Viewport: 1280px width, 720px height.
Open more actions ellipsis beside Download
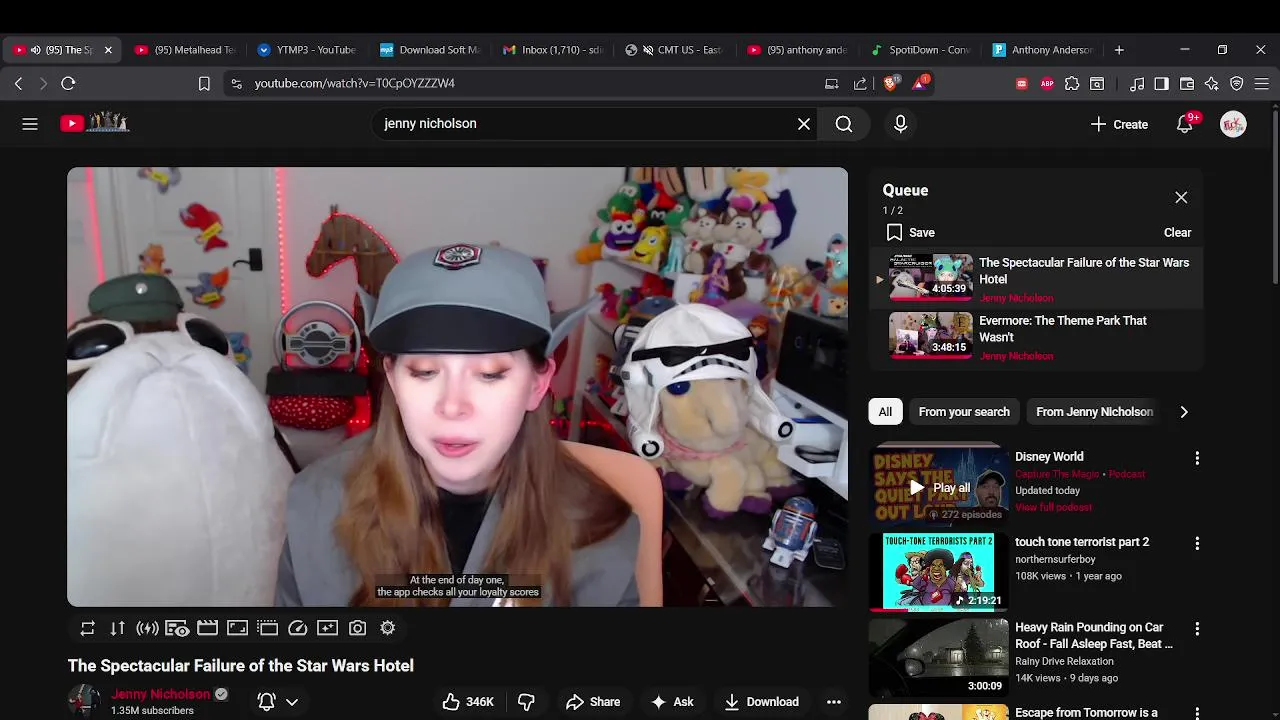tap(834, 702)
